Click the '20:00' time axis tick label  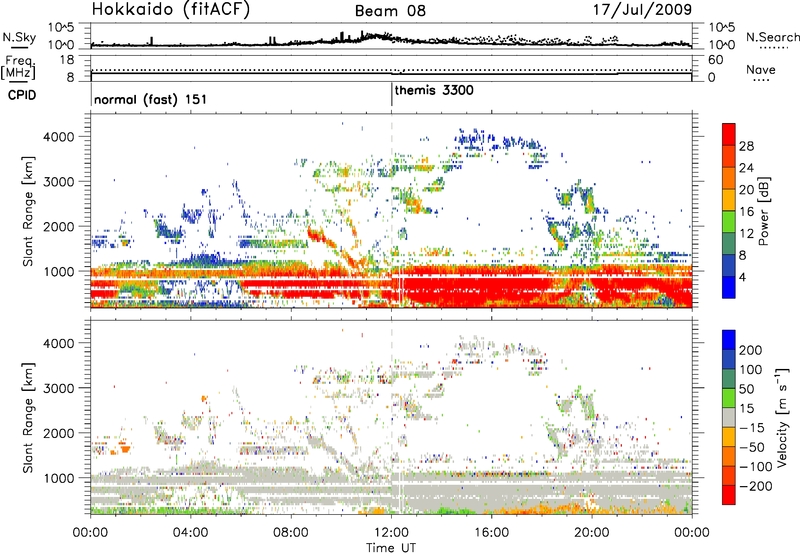pos(592,533)
